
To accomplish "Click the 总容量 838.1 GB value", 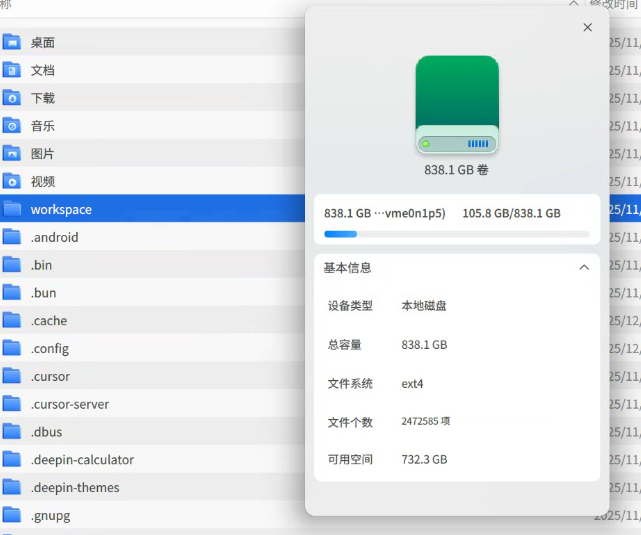I will click(x=424, y=345).
